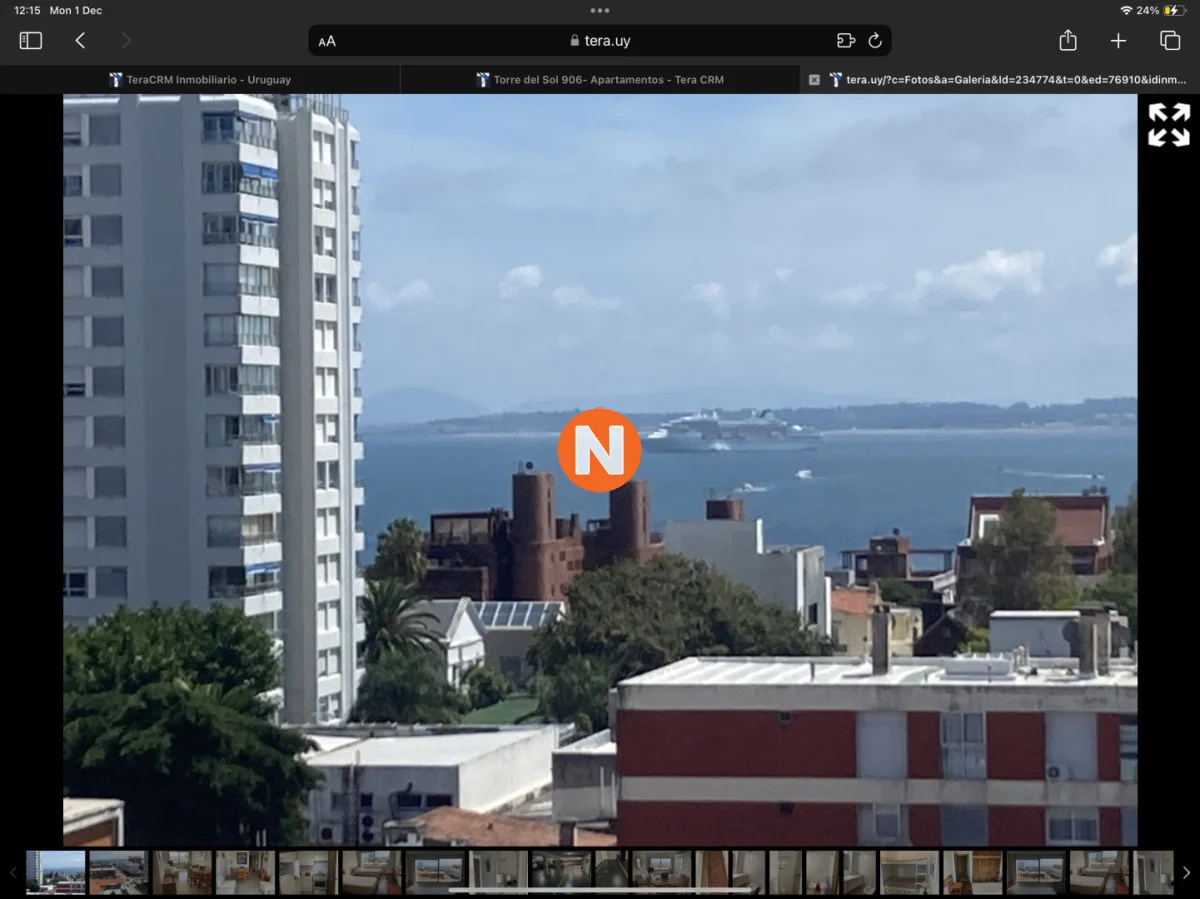The width and height of the screenshot is (1200, 899).
Task: Switch to TeraCRM Inmobiliario - Uruguay tab
Action: click(x=200, y=80)
